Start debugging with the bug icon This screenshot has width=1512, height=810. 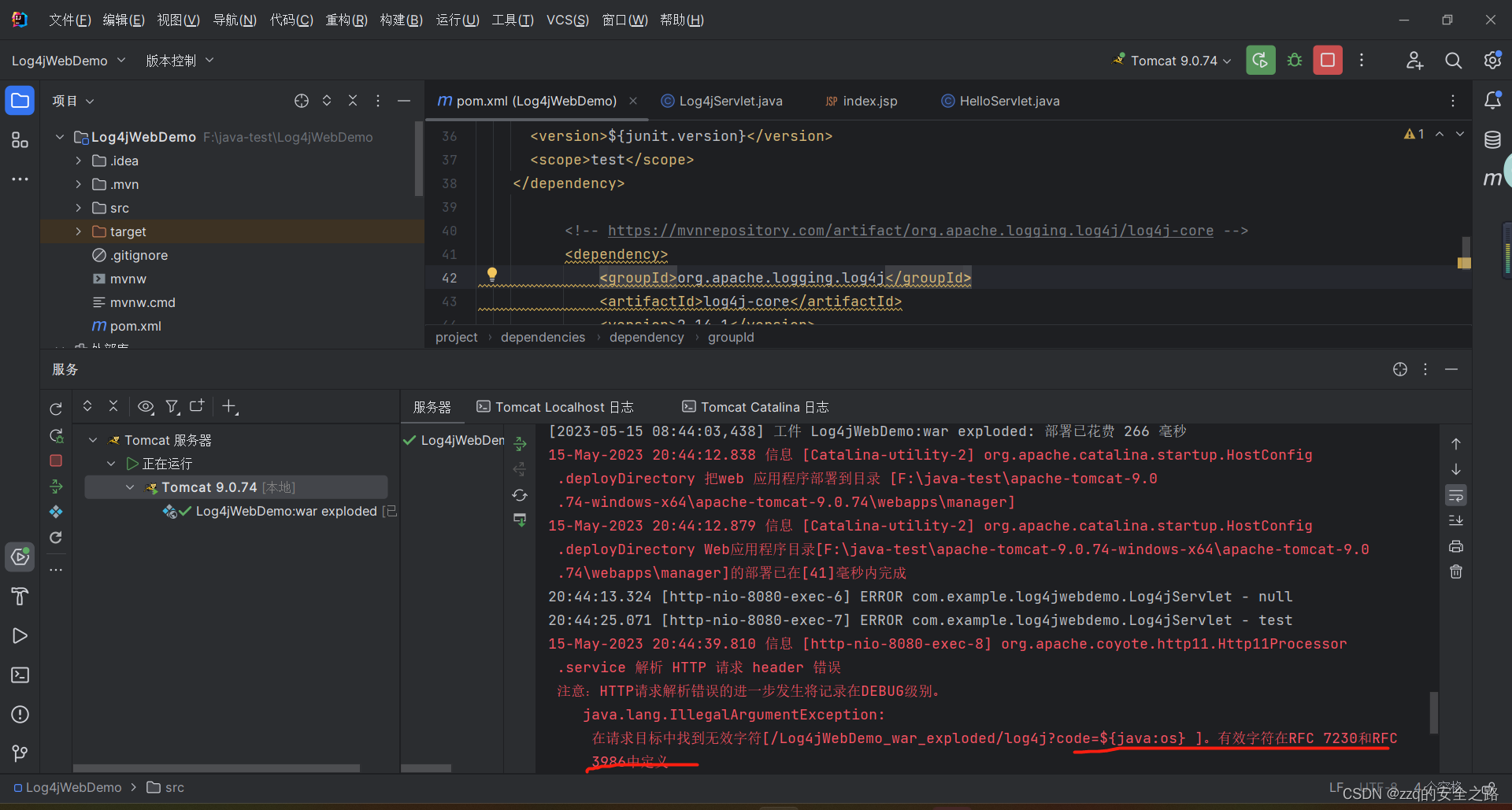click(1294, 61)
